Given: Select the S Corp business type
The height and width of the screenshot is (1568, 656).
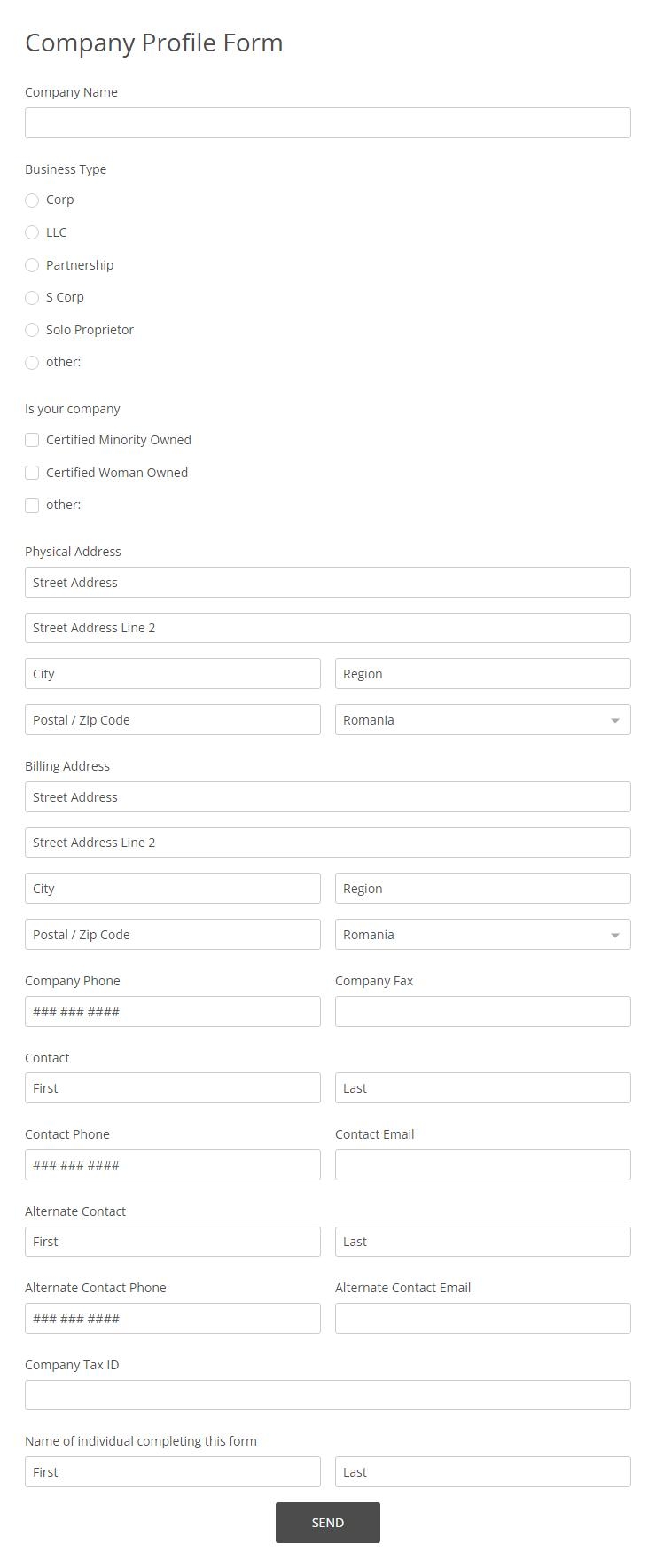Looking at the screenshot, I should [32, 297].
